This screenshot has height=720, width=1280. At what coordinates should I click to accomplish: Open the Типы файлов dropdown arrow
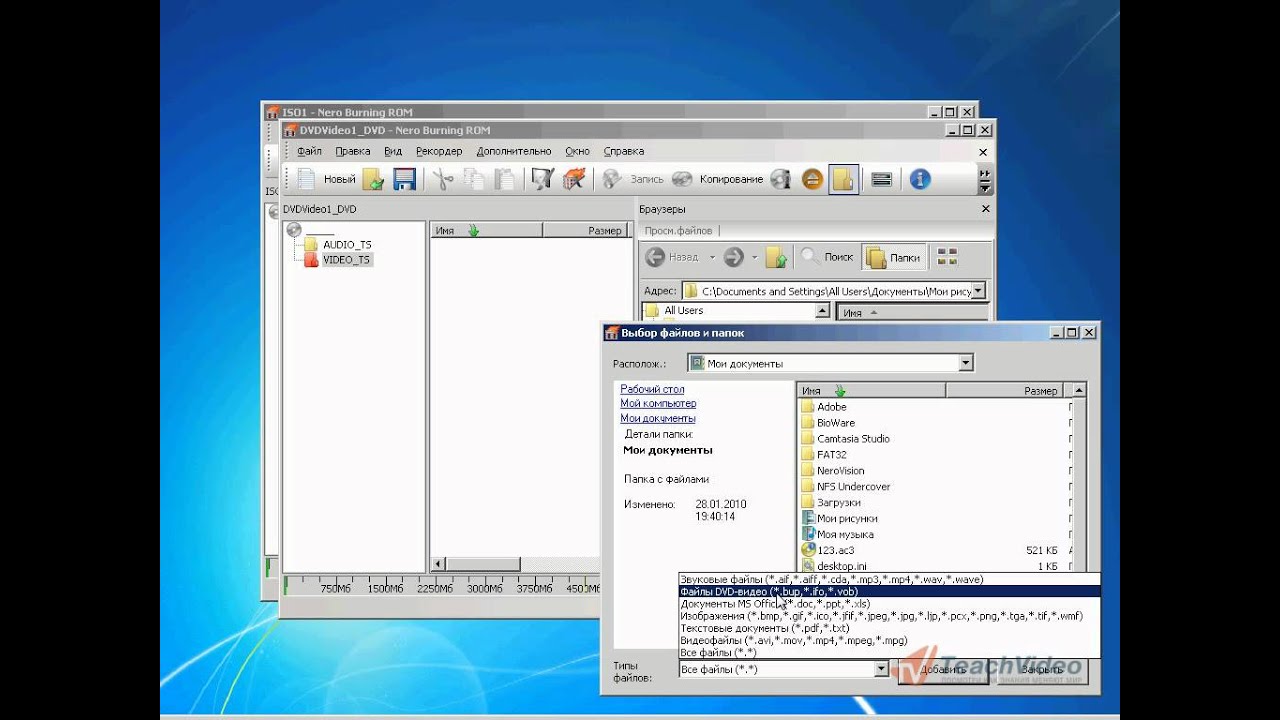pos(881,669)
